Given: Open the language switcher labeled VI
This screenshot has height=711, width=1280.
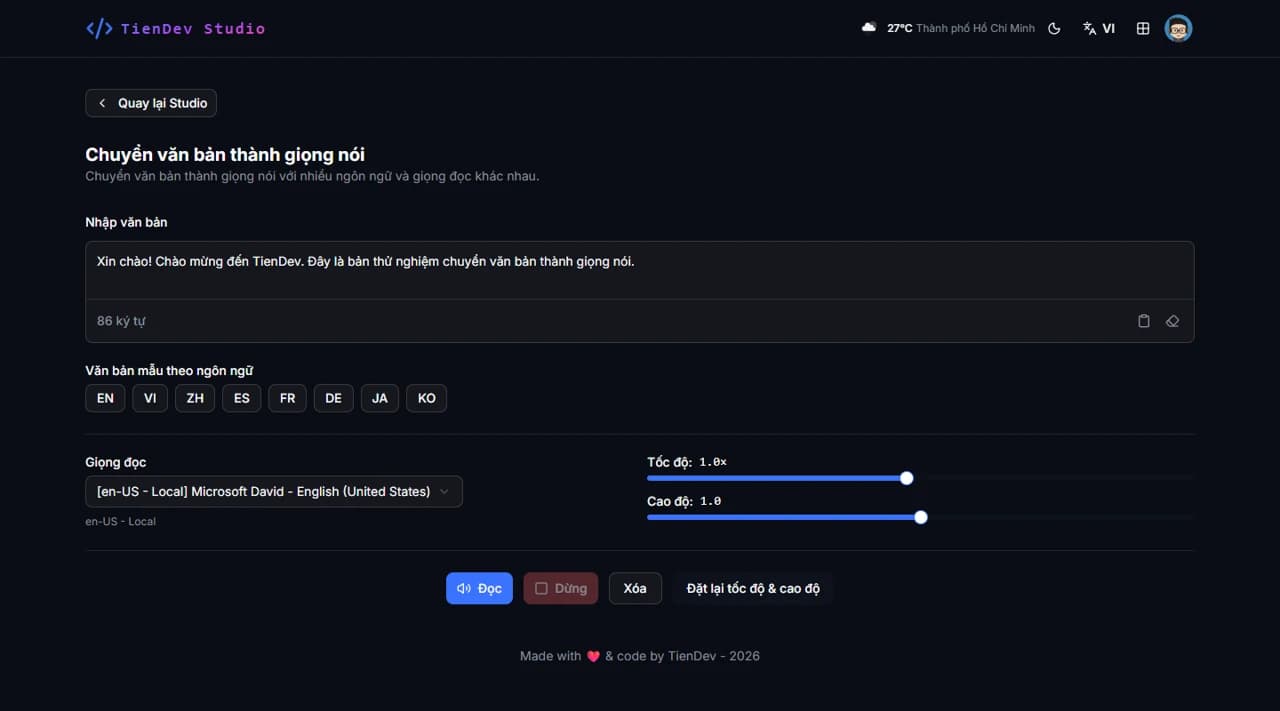Looking at the screenshot, I should (1099, 29).
